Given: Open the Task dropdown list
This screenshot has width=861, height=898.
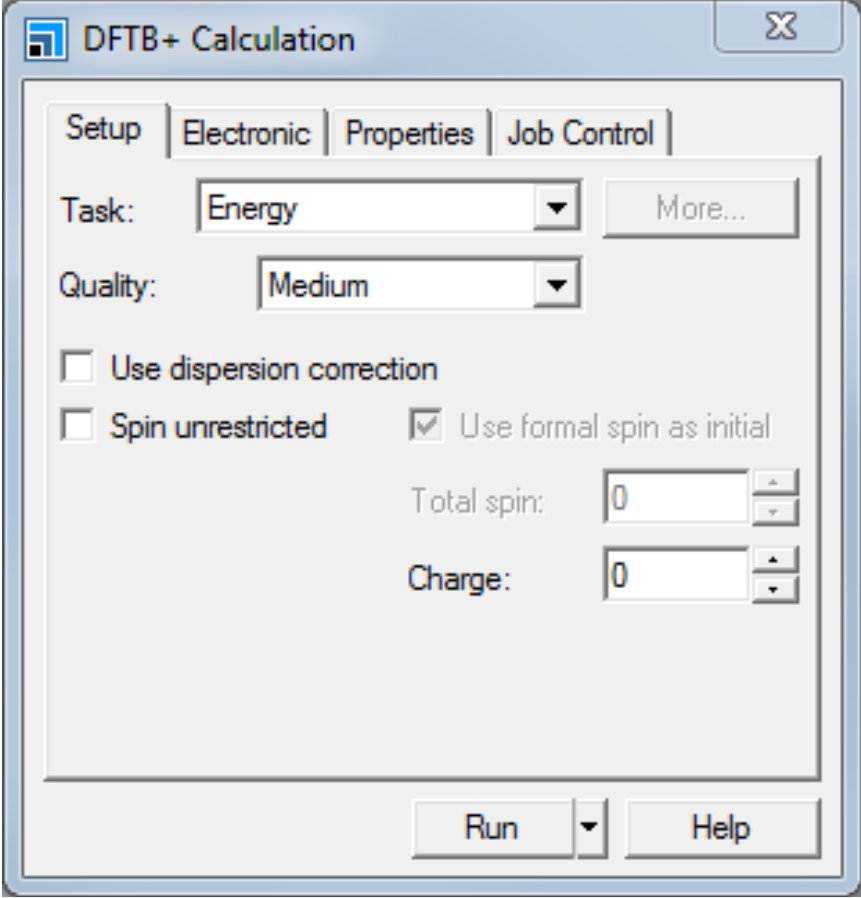Looking at the screenshot, I should pos(559,210).
